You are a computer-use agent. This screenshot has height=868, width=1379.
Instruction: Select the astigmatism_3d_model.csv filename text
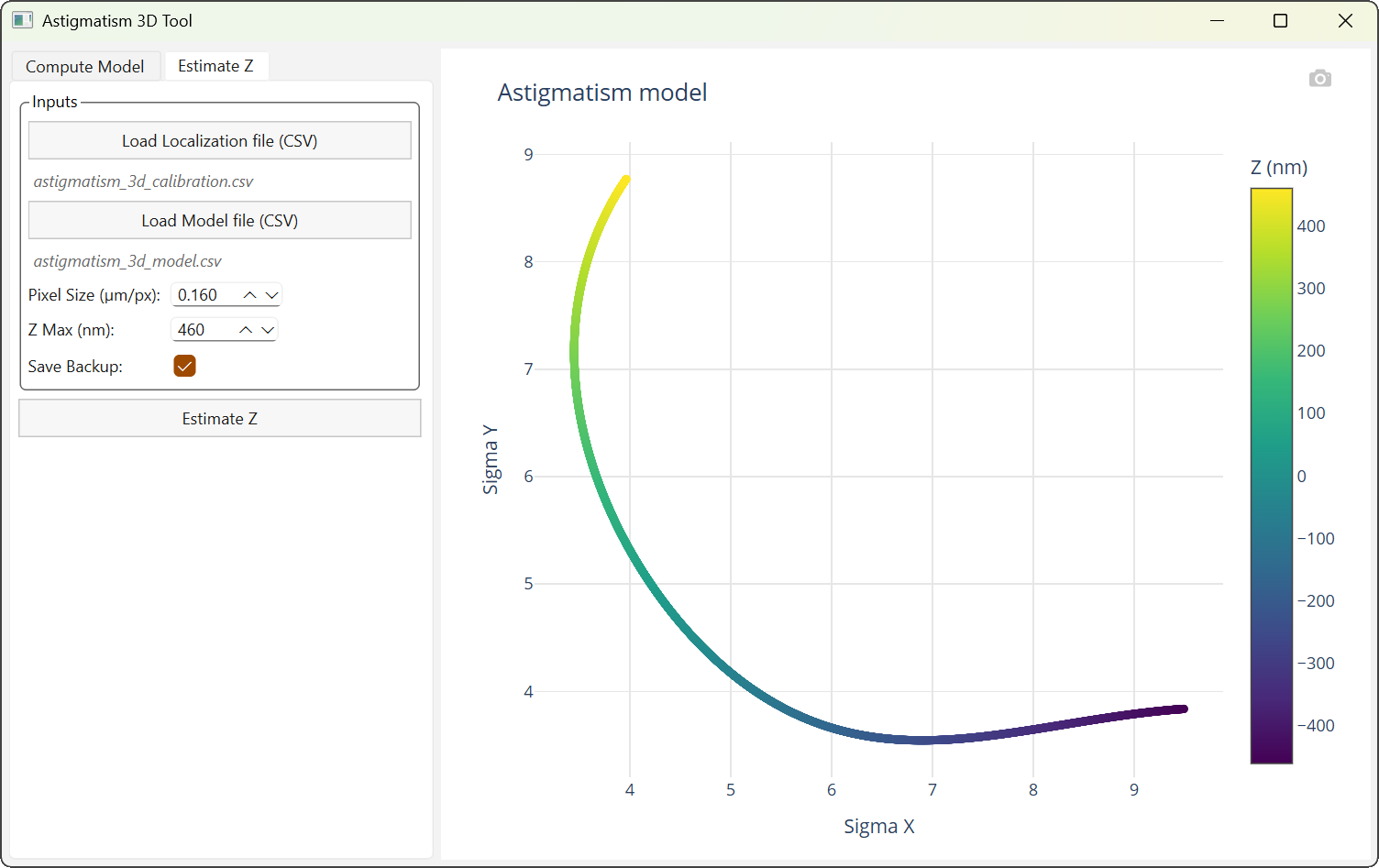pos(127,261)
